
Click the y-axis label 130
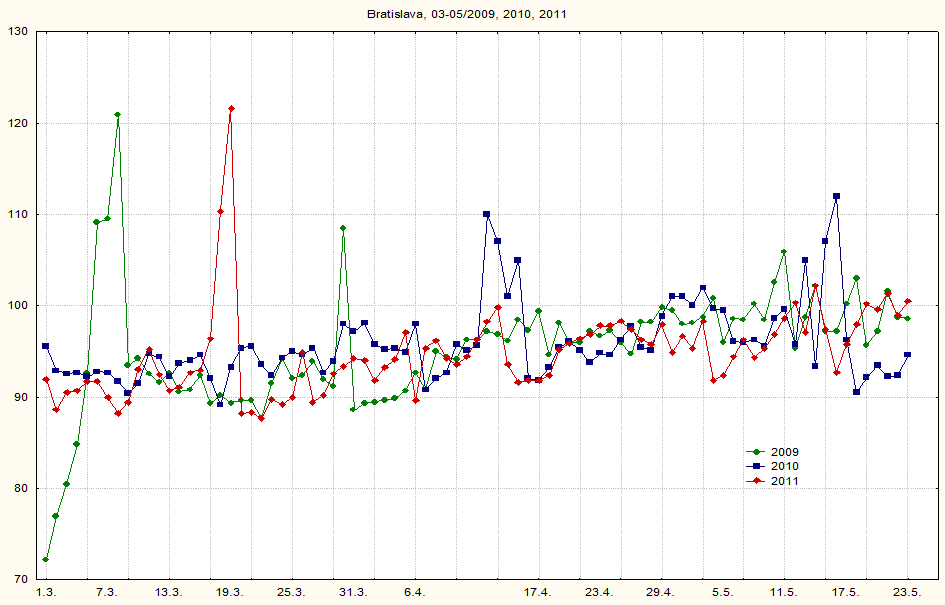17,32
